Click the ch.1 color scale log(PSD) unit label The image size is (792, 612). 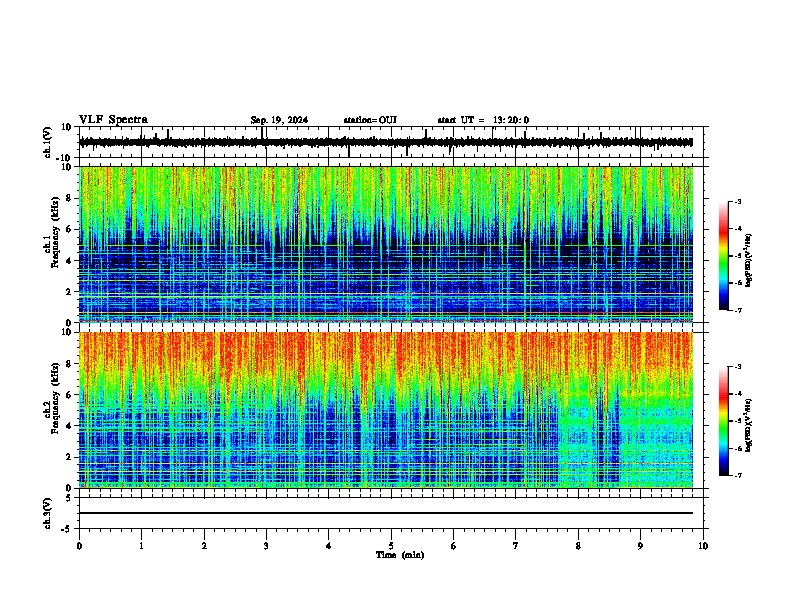[749, 261]
